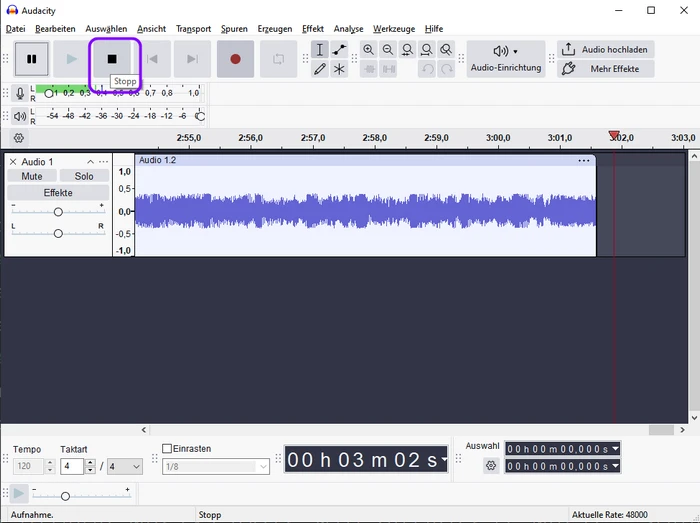Click the Audio hochladen button
The width and height of the screenshot is (700, 523).
pyautogui.click(x=606, y=50)
